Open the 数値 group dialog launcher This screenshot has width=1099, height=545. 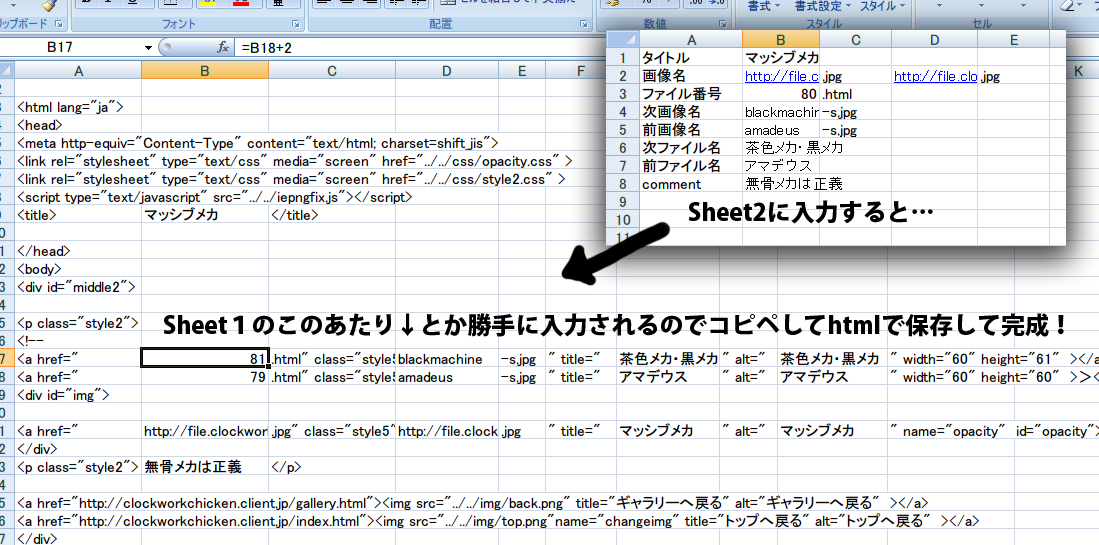pyautogui.click(x=722, y=24)
